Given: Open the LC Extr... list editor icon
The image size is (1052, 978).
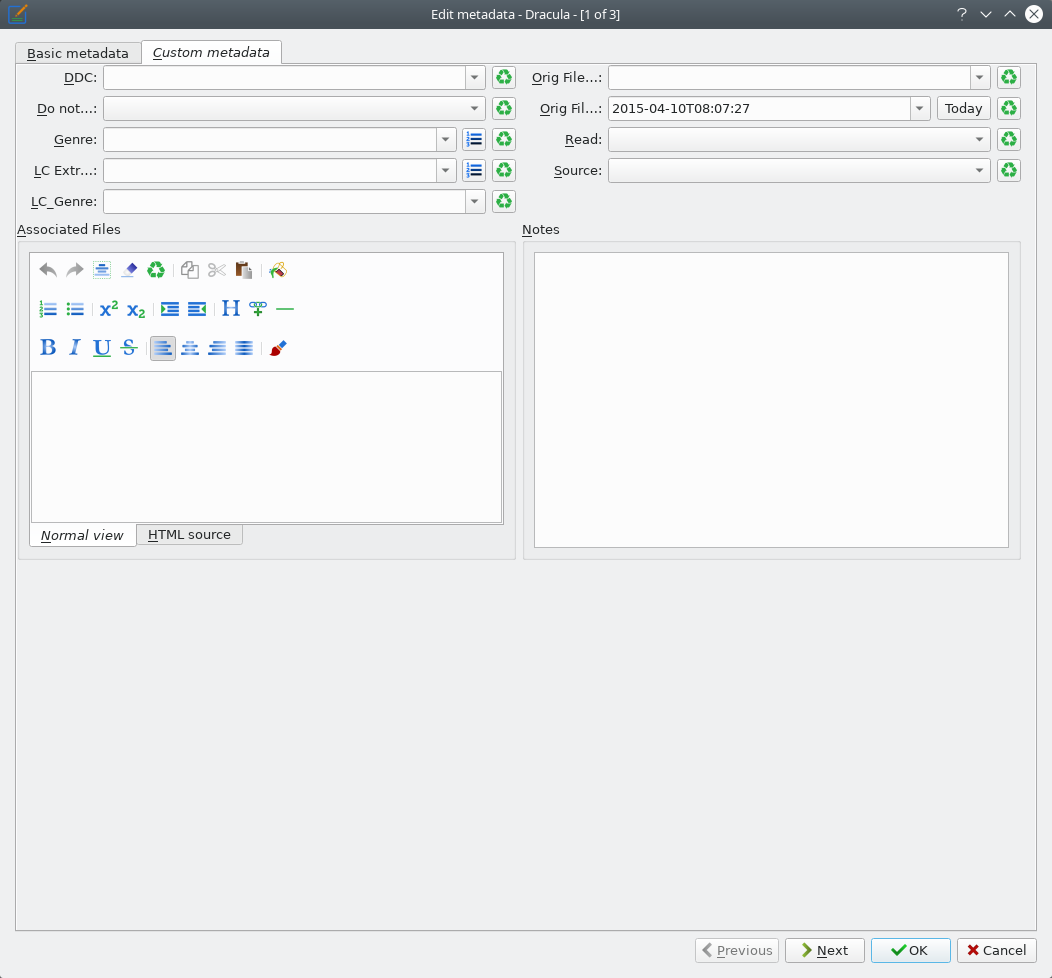Looking at the screenshot, I should point(474,170).
